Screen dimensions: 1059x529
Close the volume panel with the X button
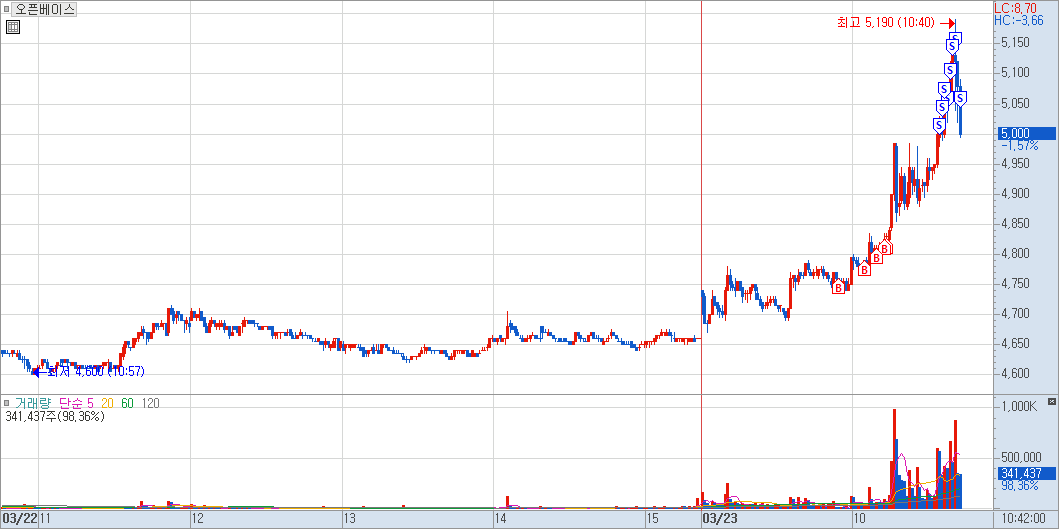coord(1052,402)
